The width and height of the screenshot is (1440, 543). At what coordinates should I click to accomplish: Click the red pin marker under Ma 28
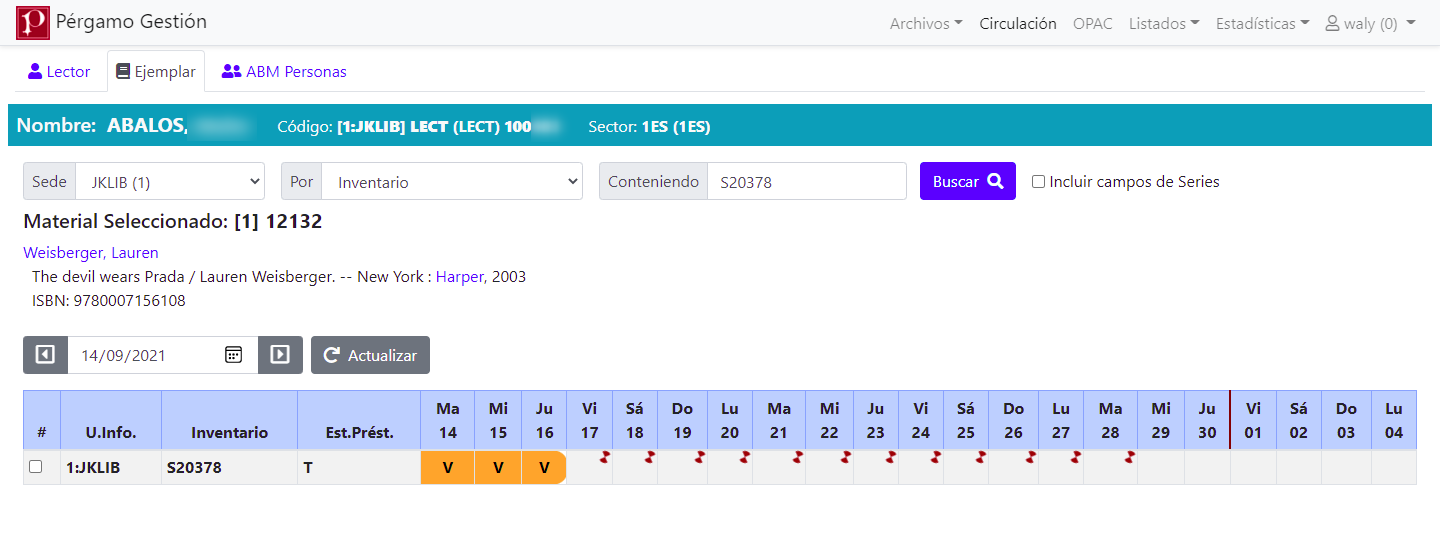[x=1129, y=457]
